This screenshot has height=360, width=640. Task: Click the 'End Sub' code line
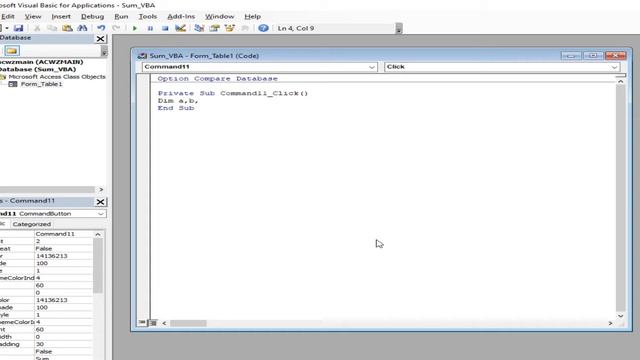(x=176, y=108)
